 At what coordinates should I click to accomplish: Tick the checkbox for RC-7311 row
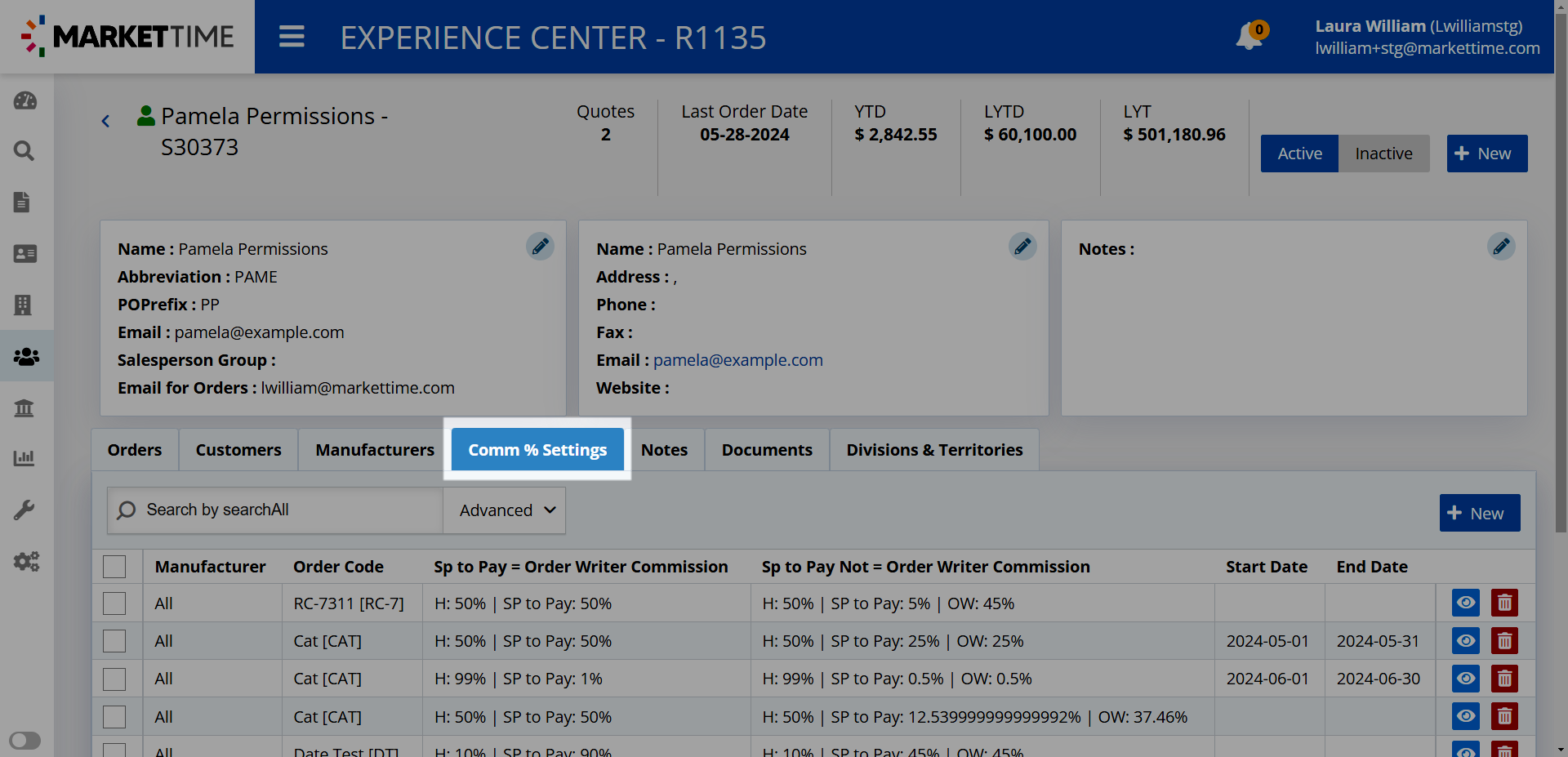114,603
